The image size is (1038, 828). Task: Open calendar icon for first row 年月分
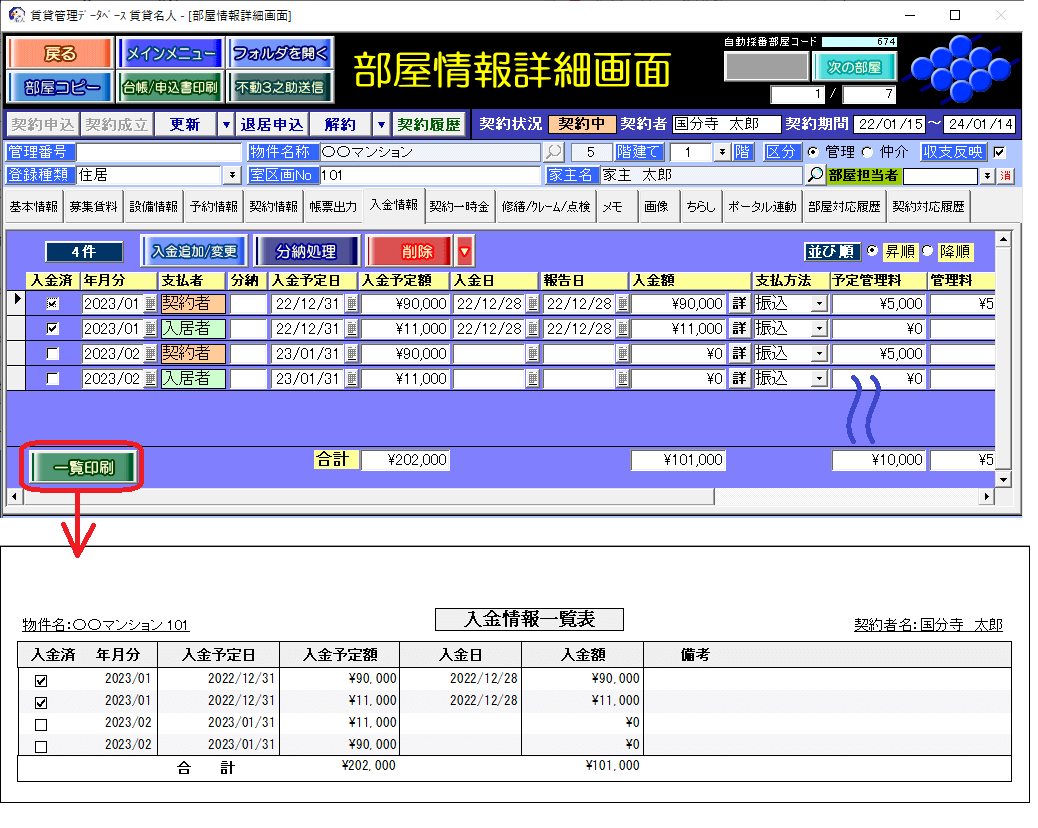[x=150, y=304]
